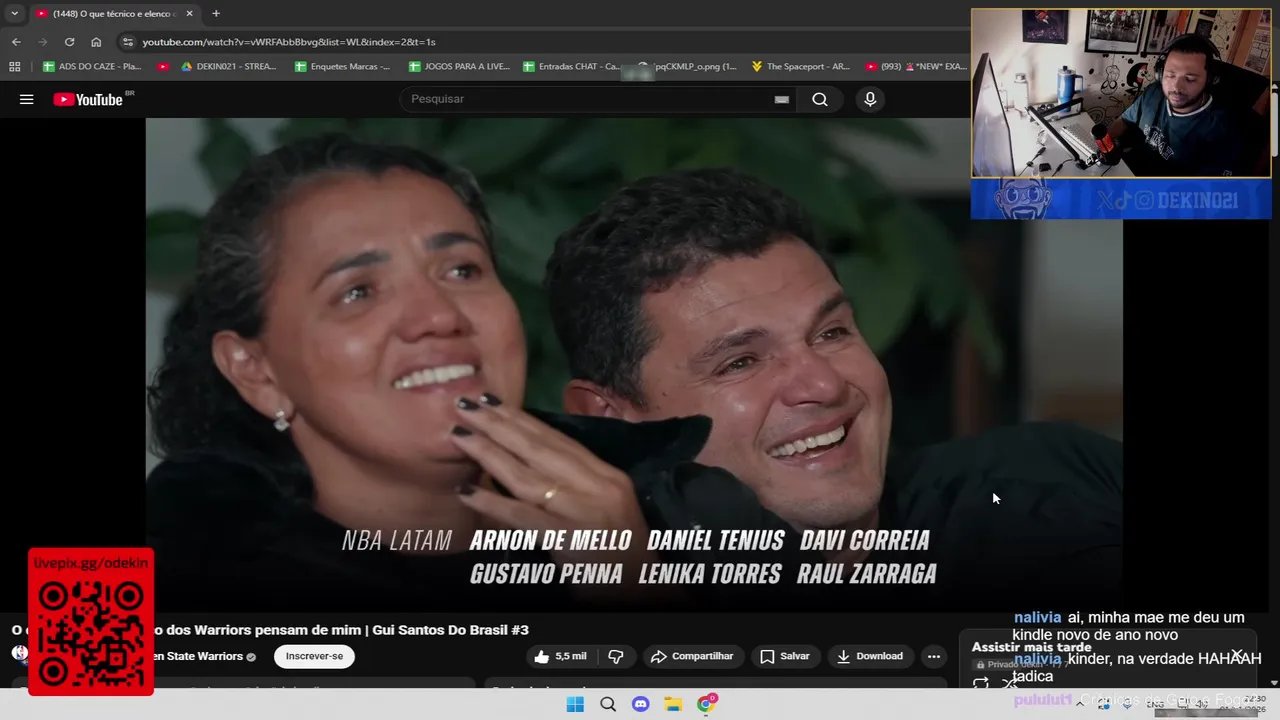This screenshot has height=720, width=1280.
Task: Open the apps grid in bookmarks bar
Action: click(x=14, y=67)
